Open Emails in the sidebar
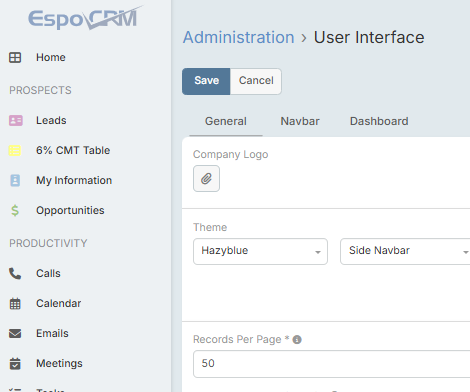This screenshot has width=470, height=392. tap(52, 333)
